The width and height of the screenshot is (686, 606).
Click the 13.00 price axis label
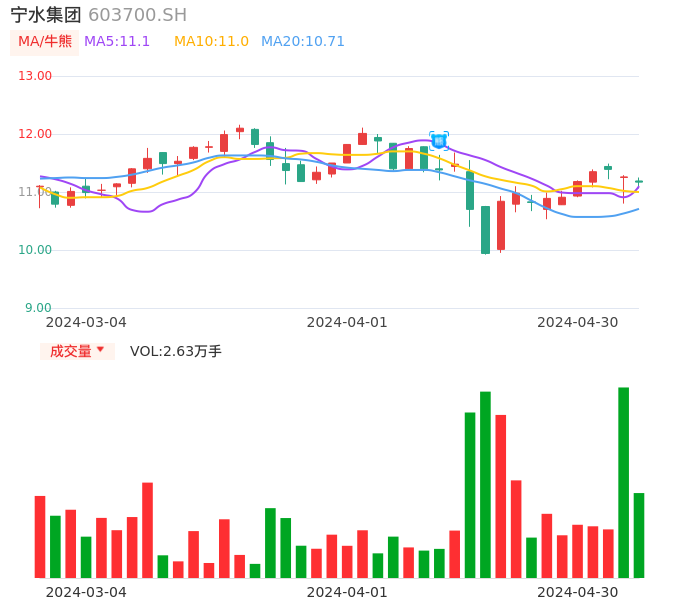click(x=36, y=76)
